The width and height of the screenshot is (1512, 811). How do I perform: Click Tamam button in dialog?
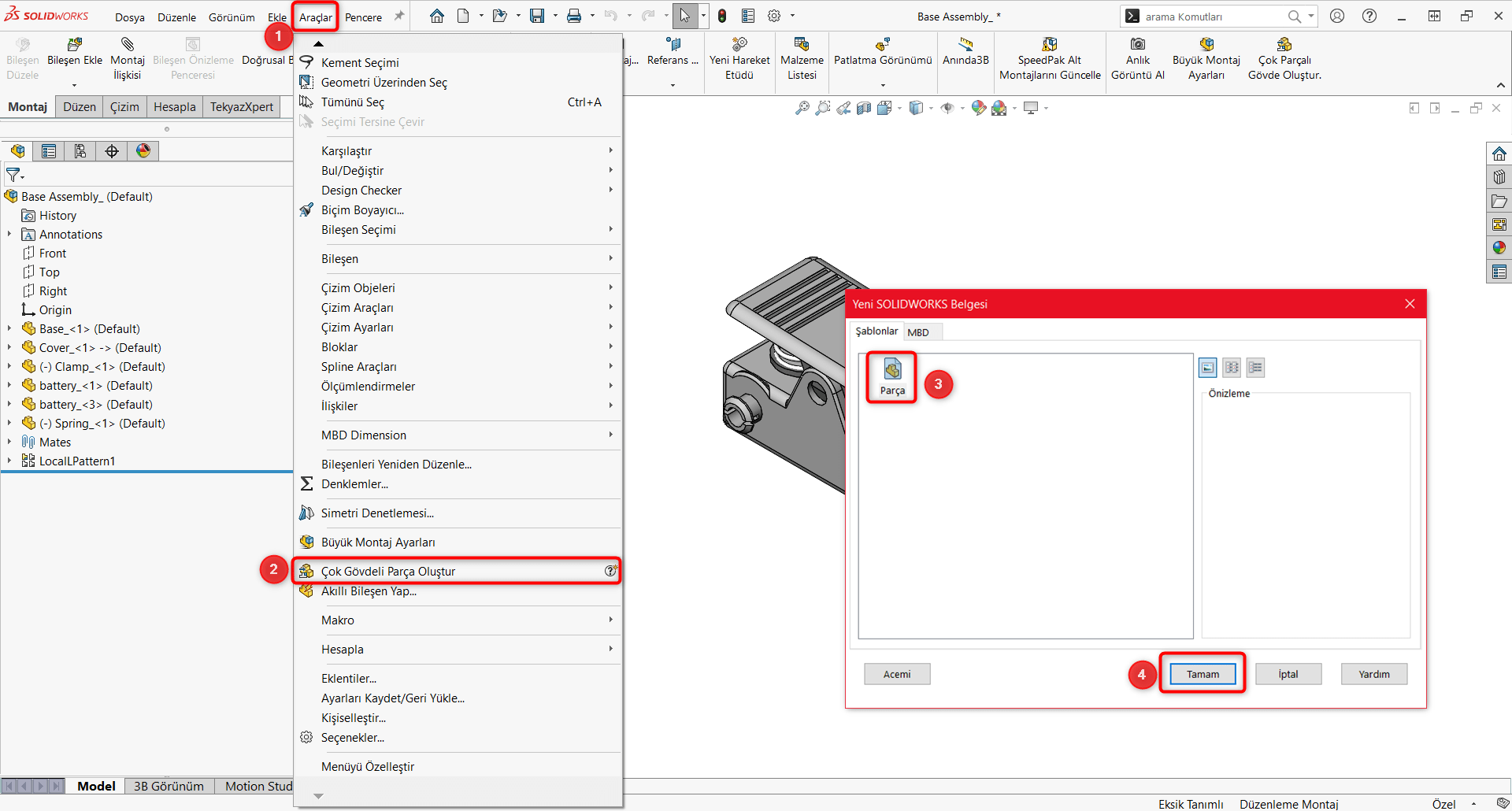[1203, 674]
